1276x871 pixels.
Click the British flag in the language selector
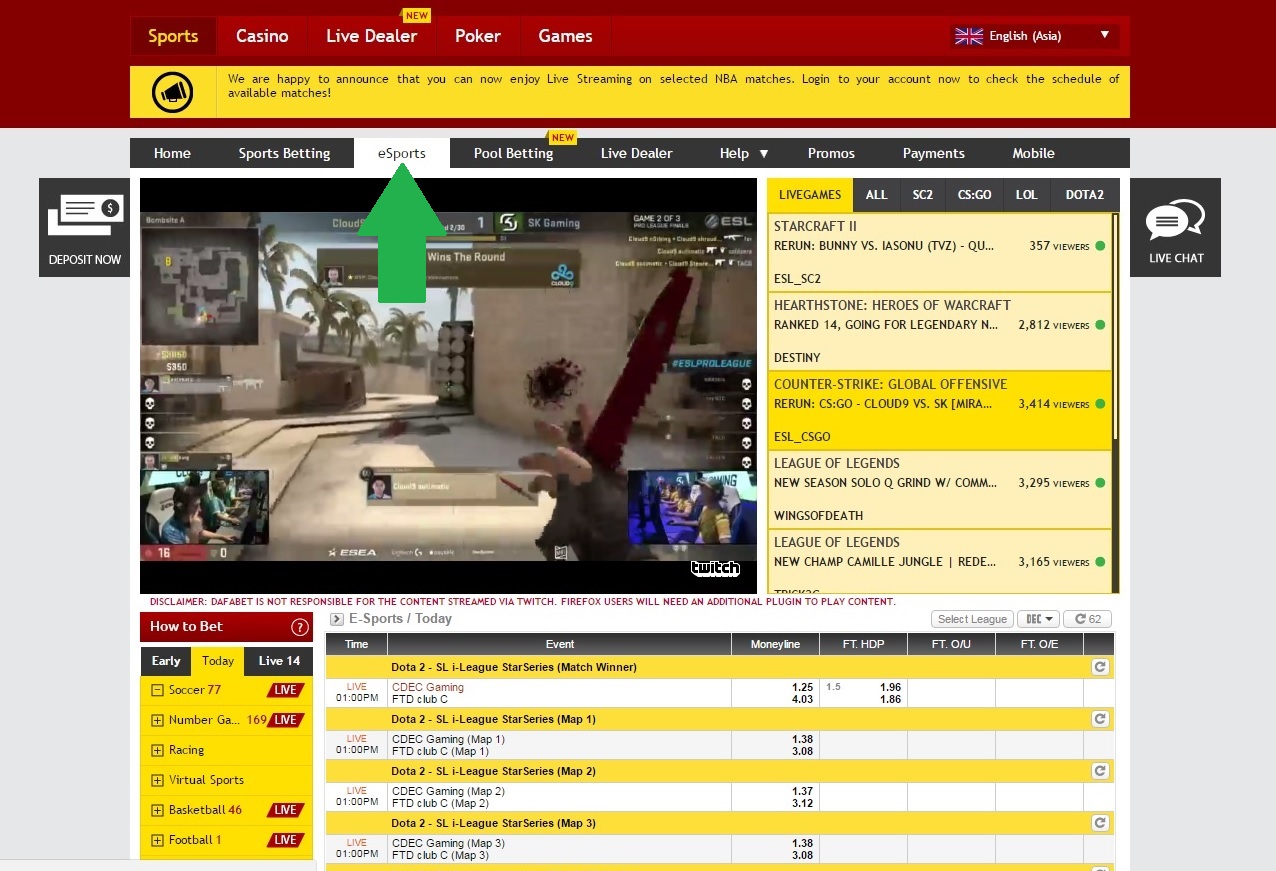[967, 35]
